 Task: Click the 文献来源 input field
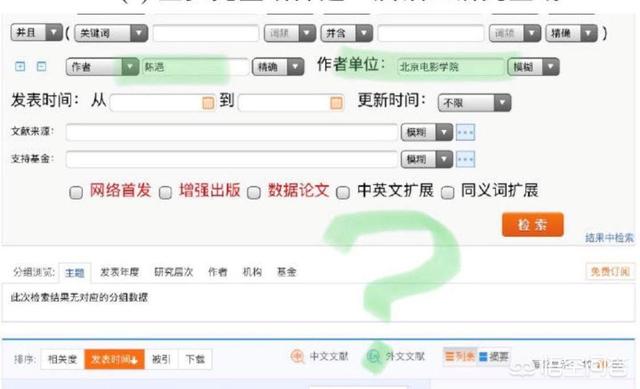point(231,132)
